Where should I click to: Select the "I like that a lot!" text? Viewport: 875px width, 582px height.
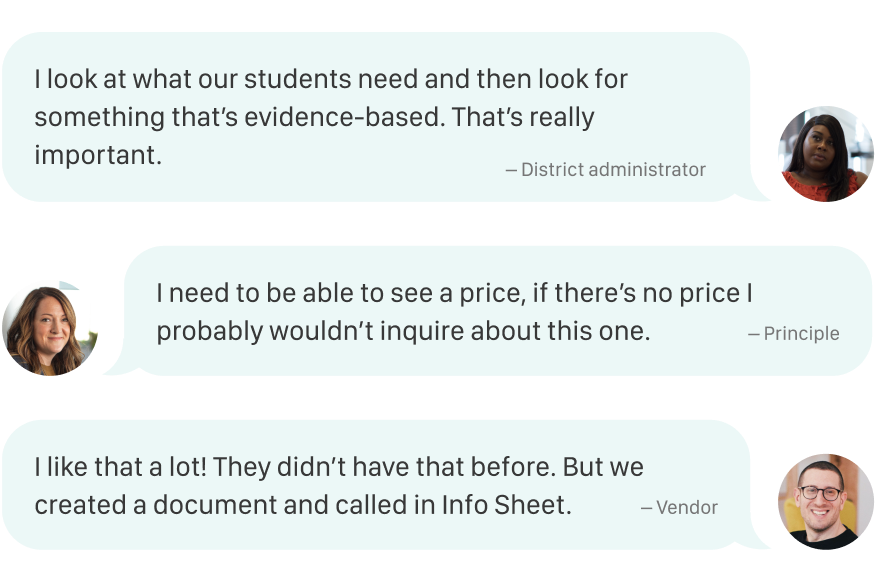pyautogui.click(x=120, y=467)
